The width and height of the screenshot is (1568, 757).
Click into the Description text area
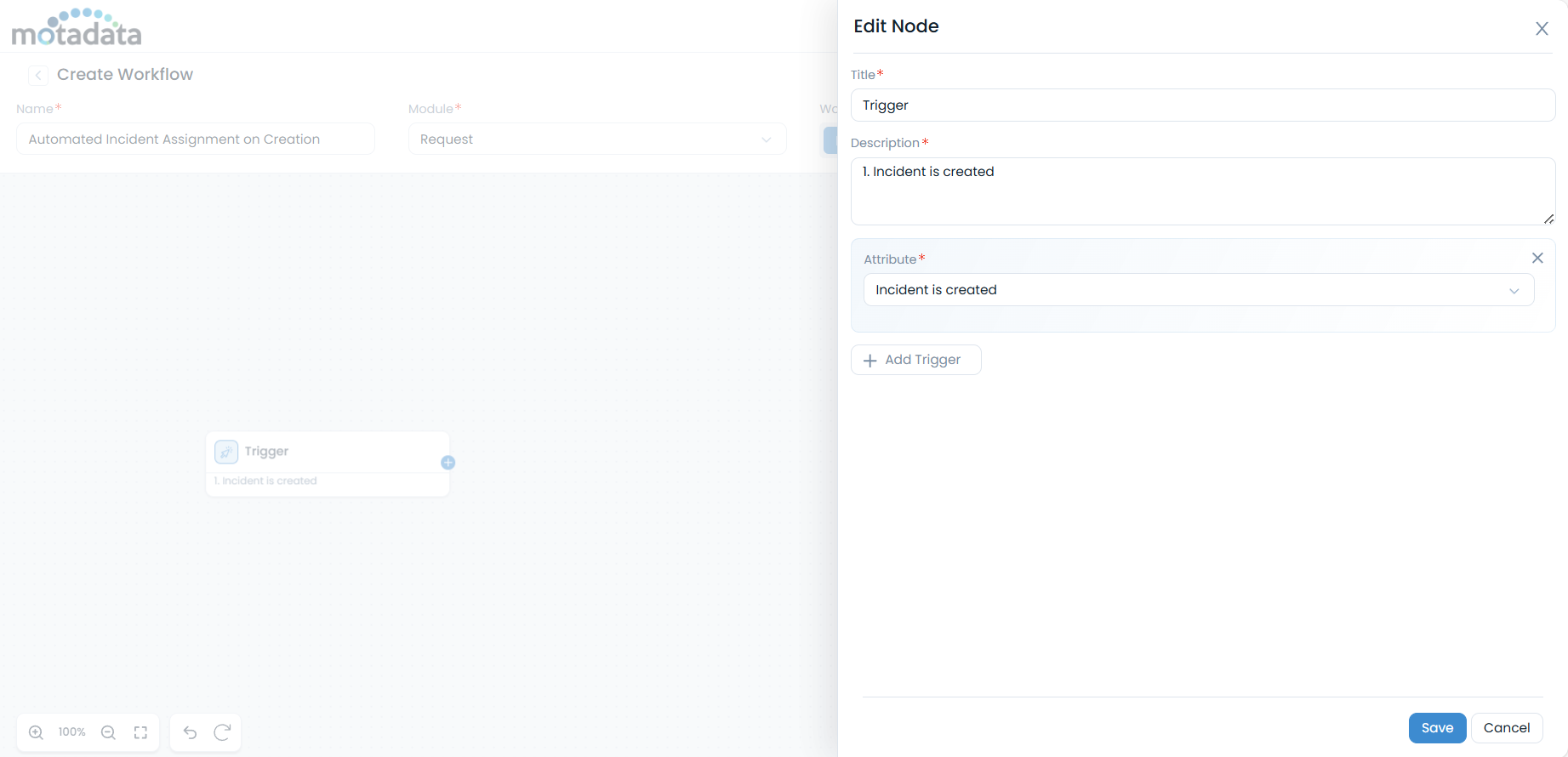[x=1202, y=191]
